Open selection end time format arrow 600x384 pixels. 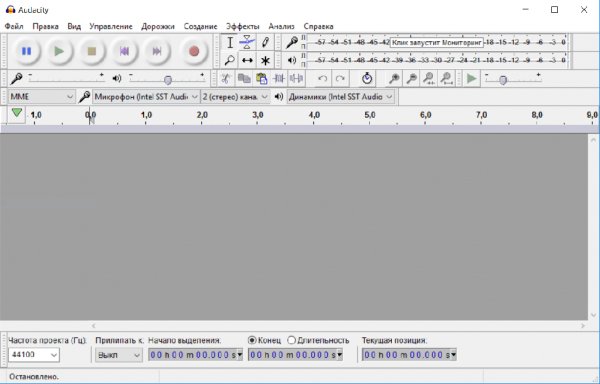pos(339,355)
